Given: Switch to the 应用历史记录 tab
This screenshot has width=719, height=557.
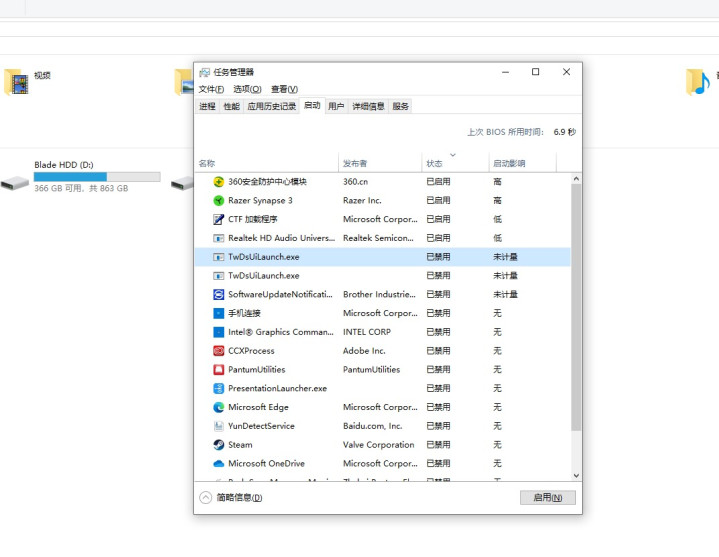Looking at the screenshot, I should tap(271, 106).
